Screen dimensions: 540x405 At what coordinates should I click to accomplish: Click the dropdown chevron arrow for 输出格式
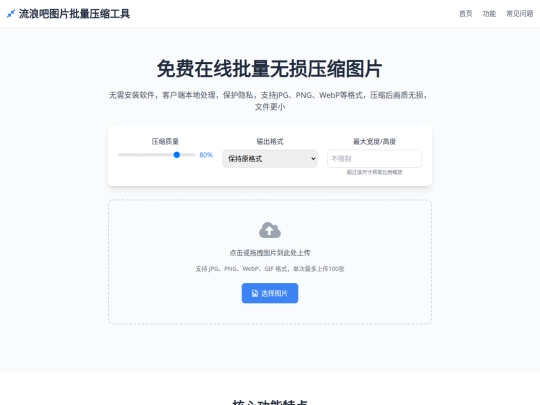click(x=313, y=159)
